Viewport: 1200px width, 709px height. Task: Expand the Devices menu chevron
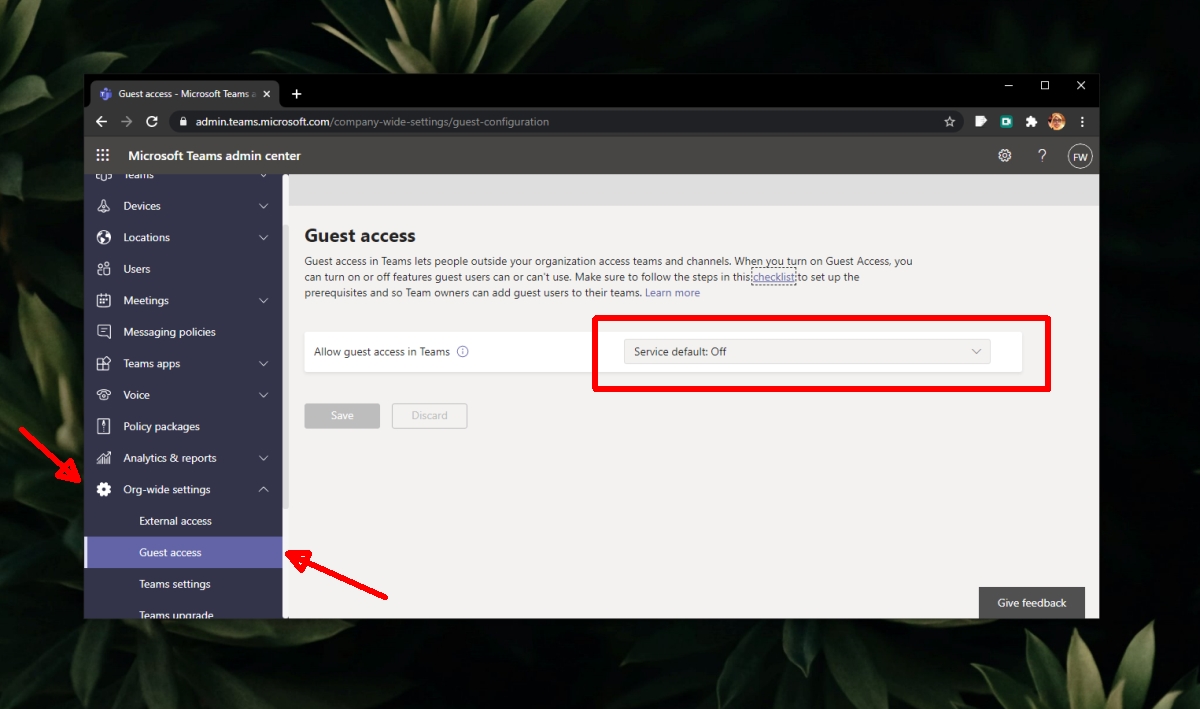tap(264, 206)
